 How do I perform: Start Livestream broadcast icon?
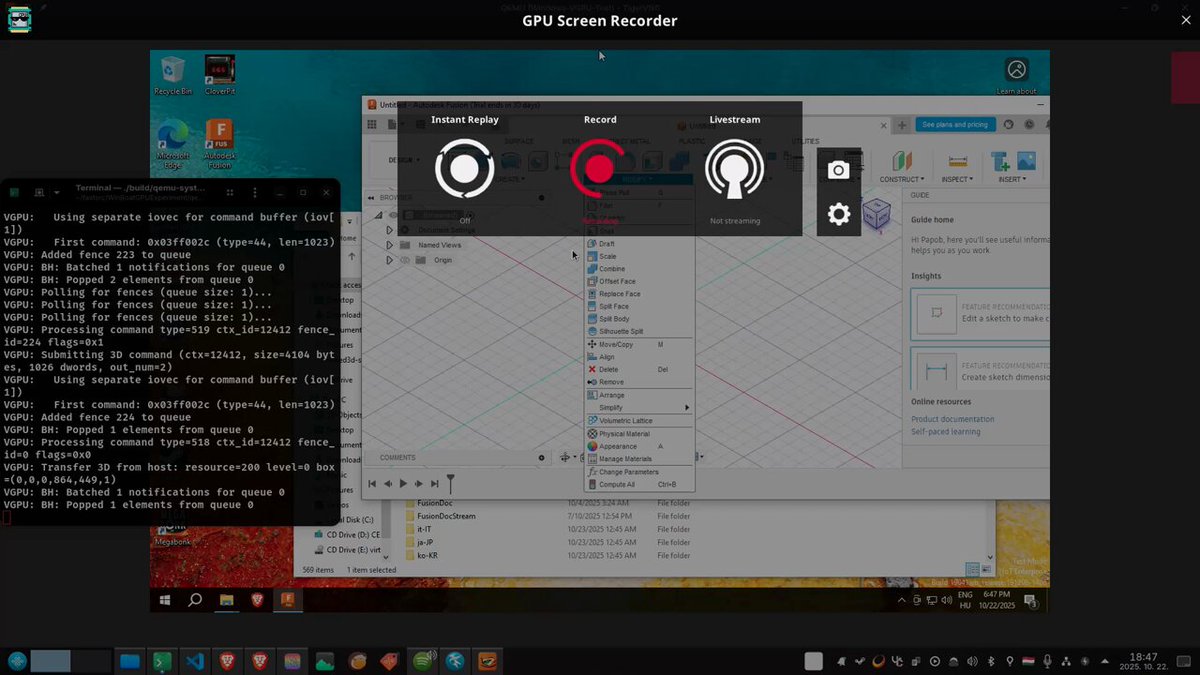pos(735,168)
